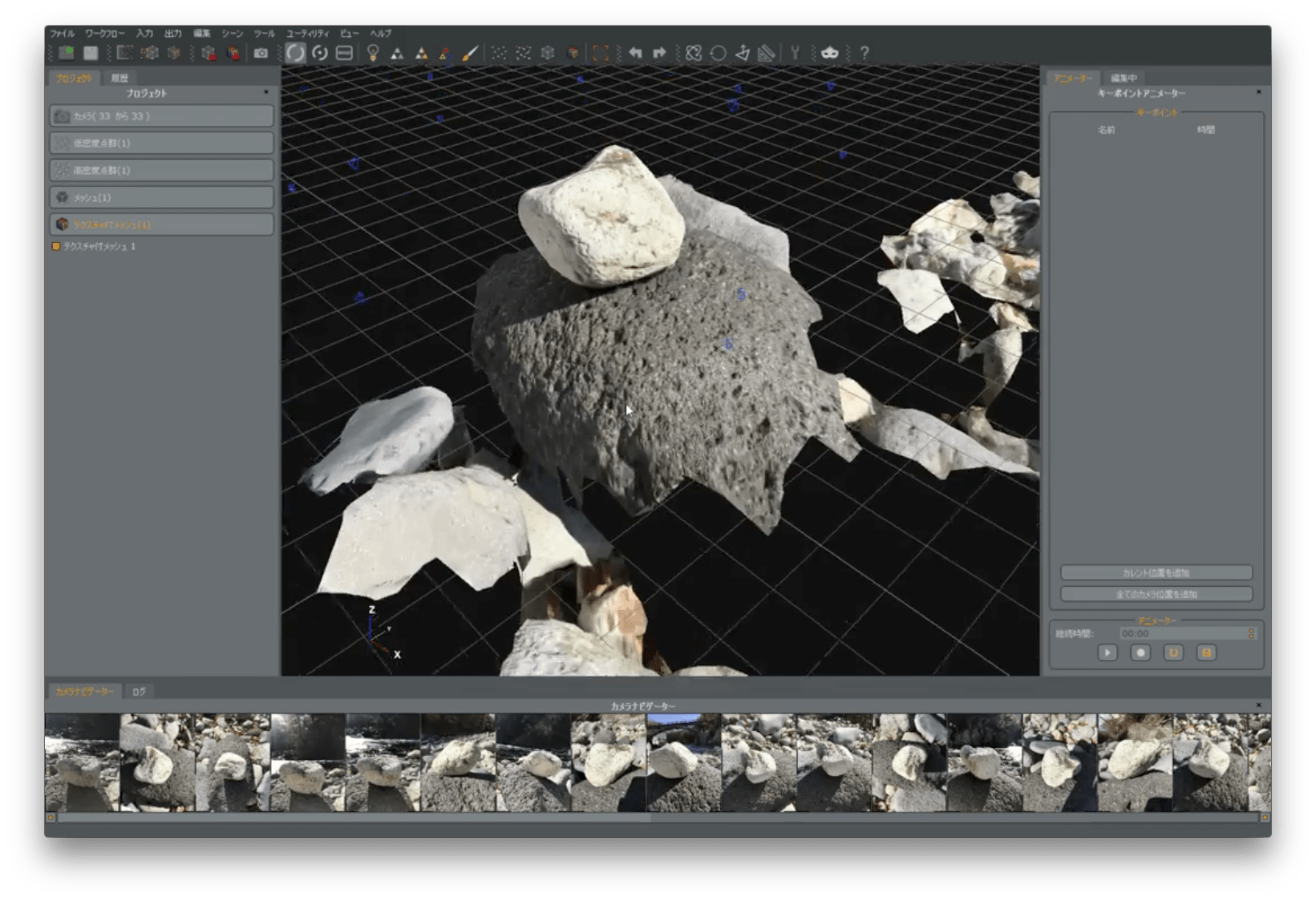Expand the 低密度点群(1) section
The image size is (1316, 901).
tap(161, 143)
